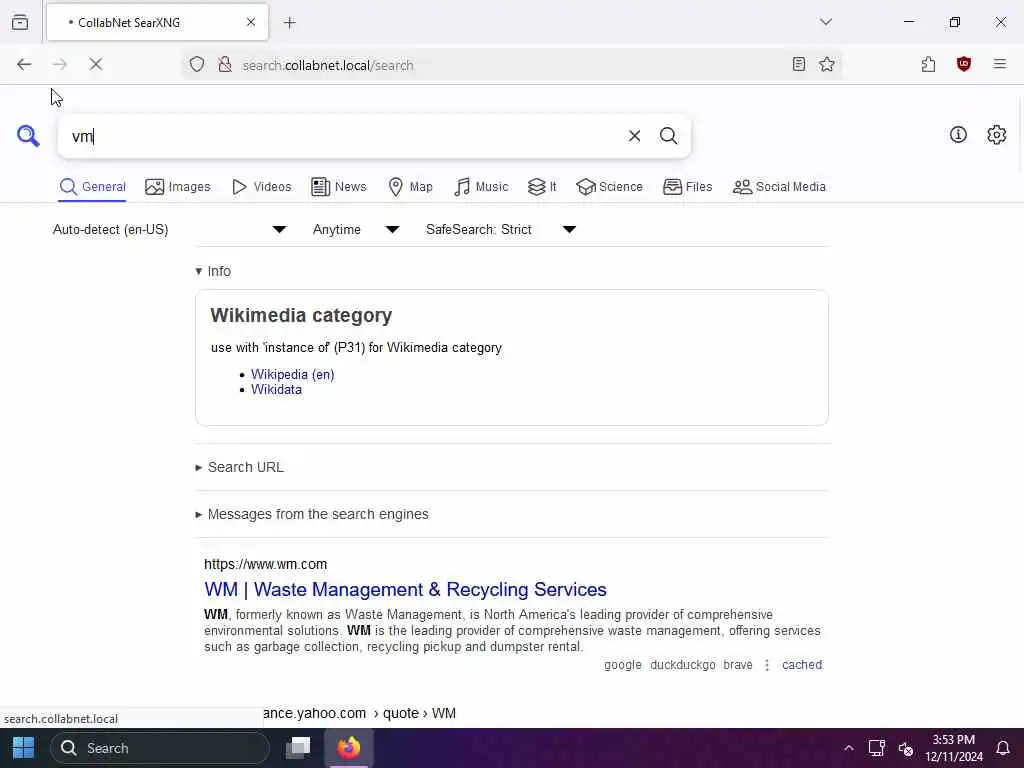Open Task View on the taskbar

point(298,748)
